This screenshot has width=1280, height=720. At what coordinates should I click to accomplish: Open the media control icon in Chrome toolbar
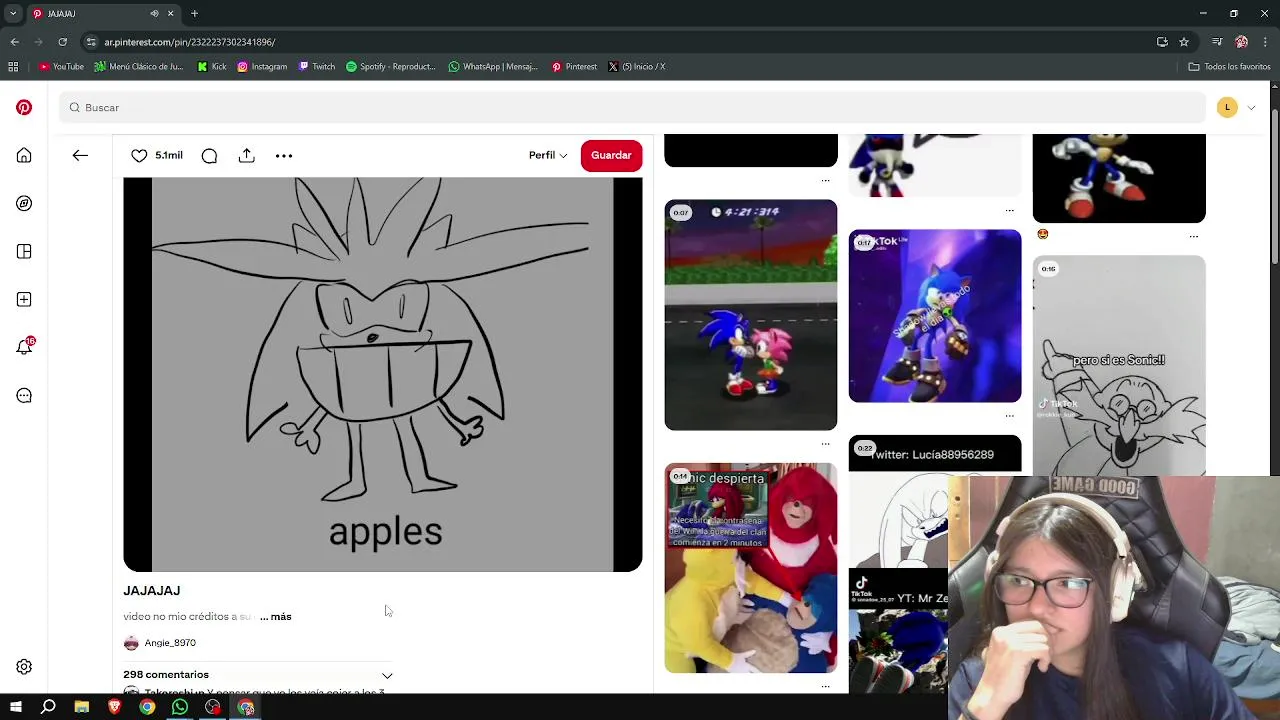[x=1217, y=42]
